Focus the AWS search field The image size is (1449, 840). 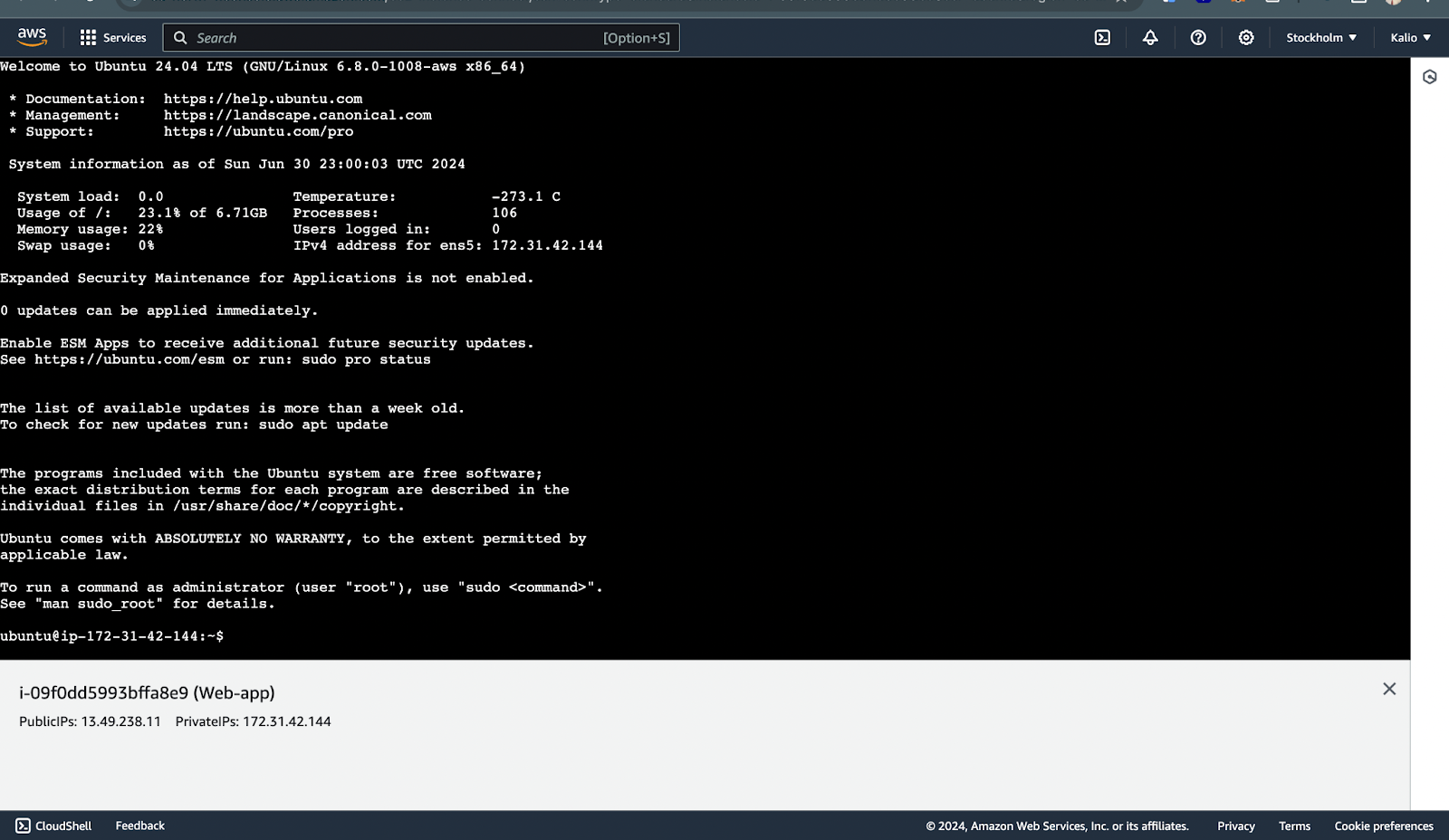[x=421, y=38]
